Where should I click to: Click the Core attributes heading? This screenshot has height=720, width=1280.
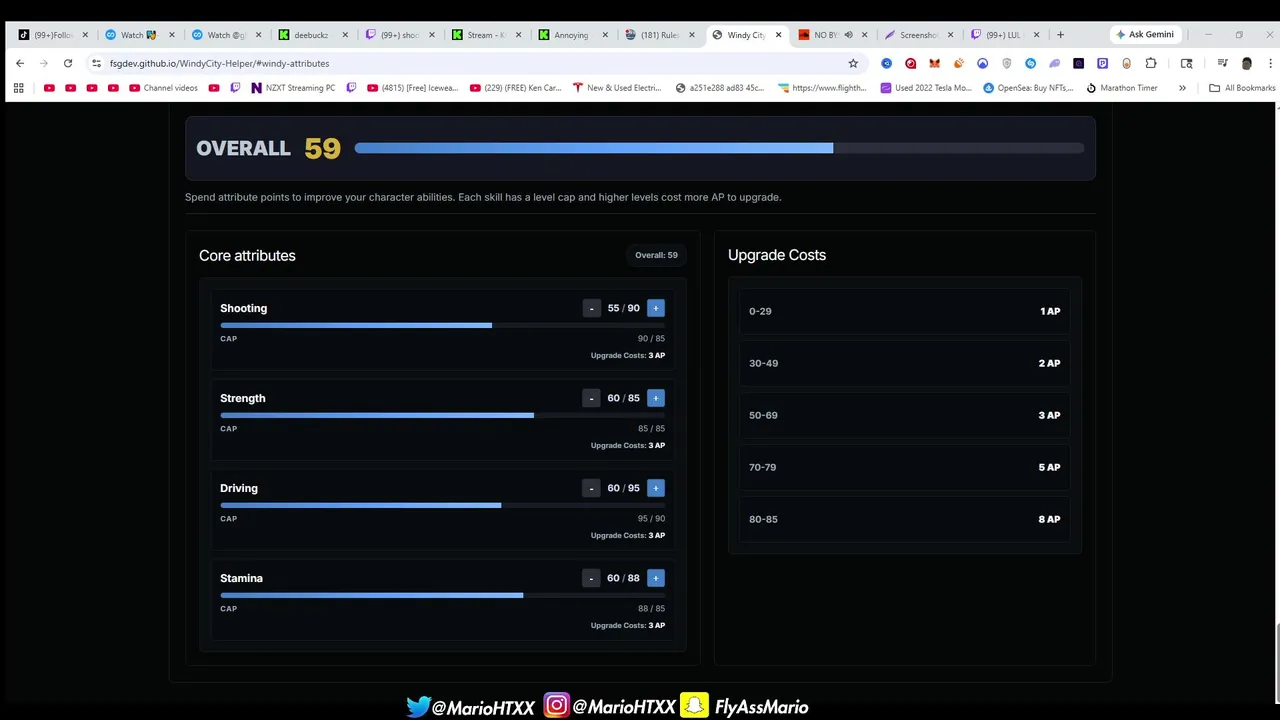(x=247, y=256)
